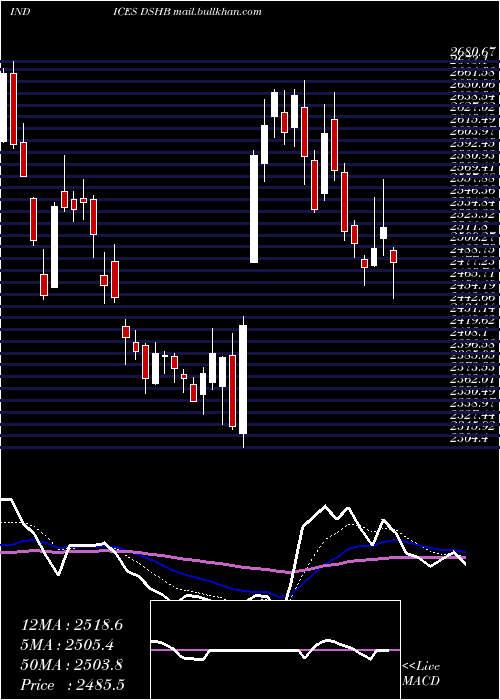Viewport: 500px width, 700px height.
Task: Click the "5MA : 2505.4" readout
Action: tap(67, 645)
